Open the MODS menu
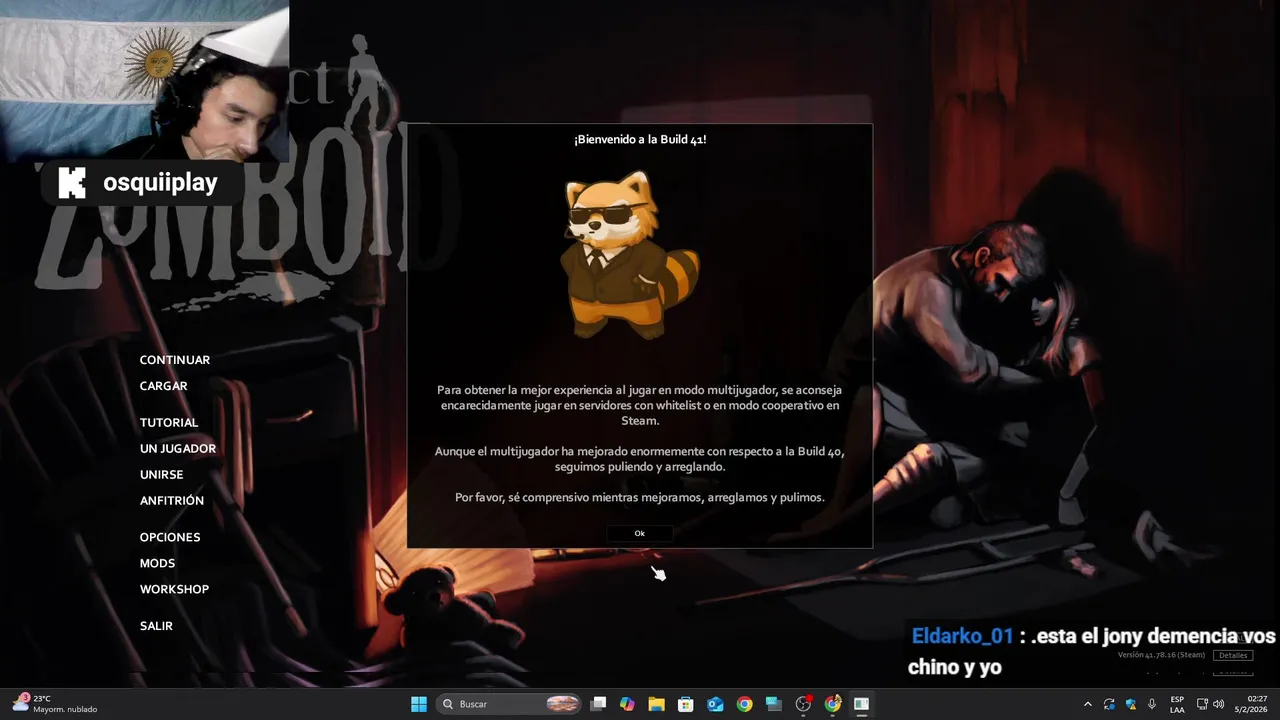1280x720 pixels. click(x=158, y=563)
